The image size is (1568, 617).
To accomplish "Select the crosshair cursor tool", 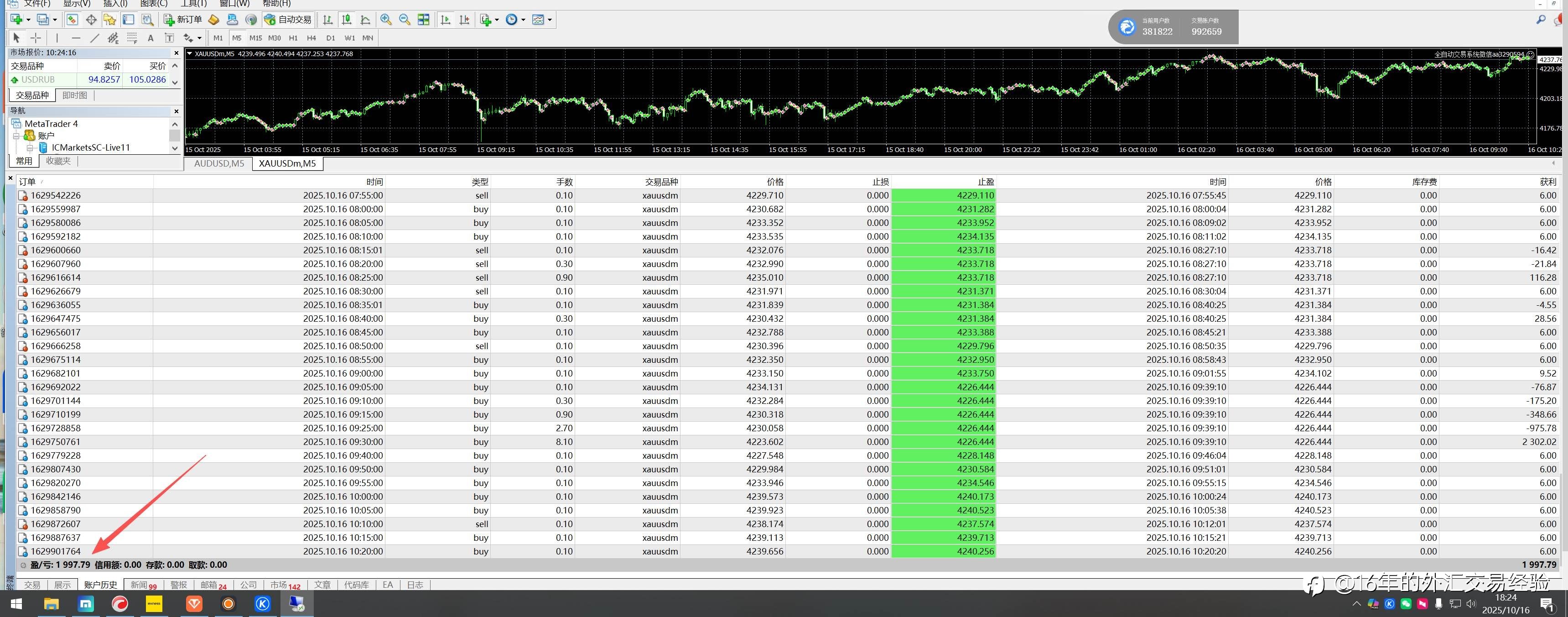I will coord(36,38).
